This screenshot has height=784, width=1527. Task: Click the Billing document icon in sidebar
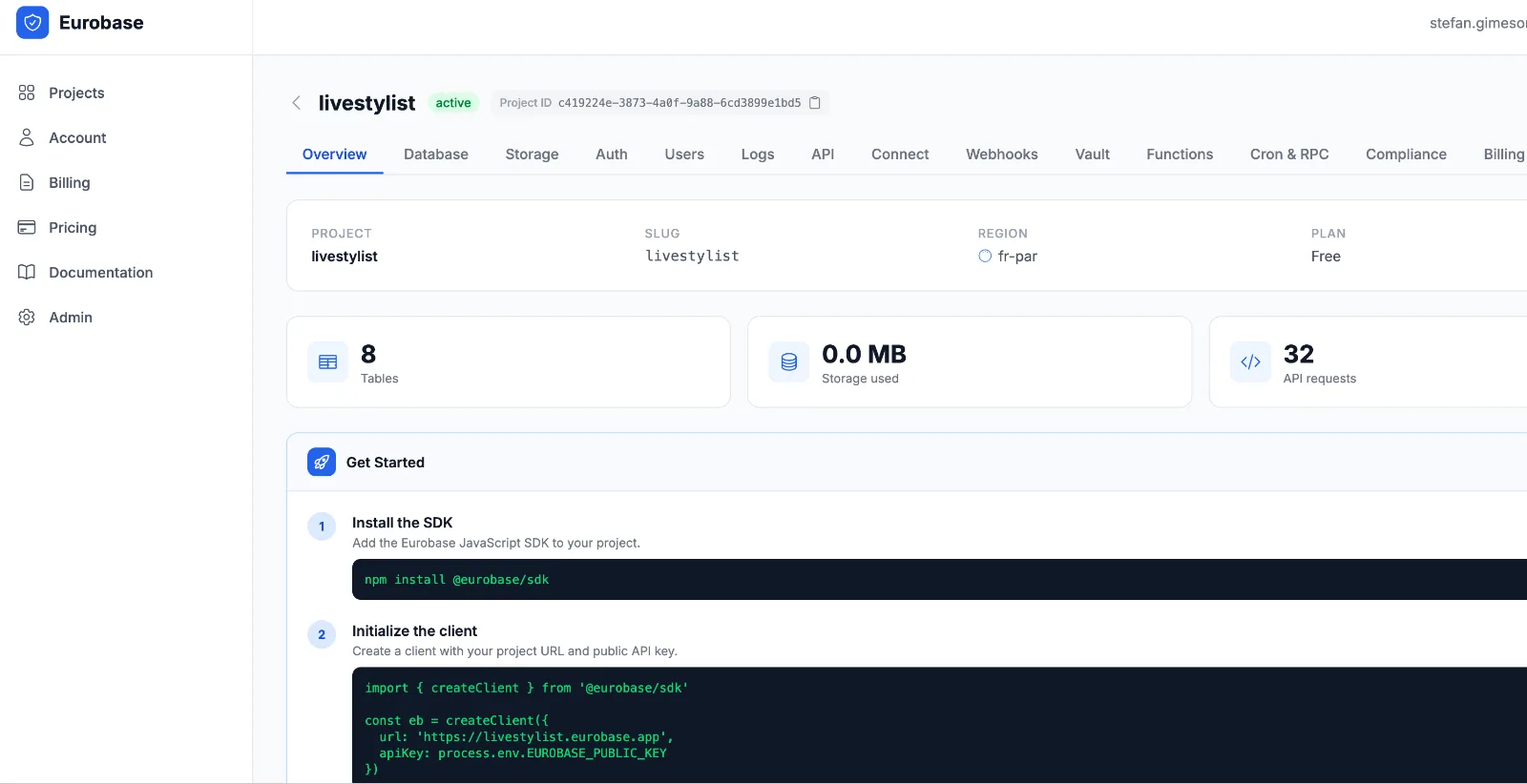tap(27, 182)
